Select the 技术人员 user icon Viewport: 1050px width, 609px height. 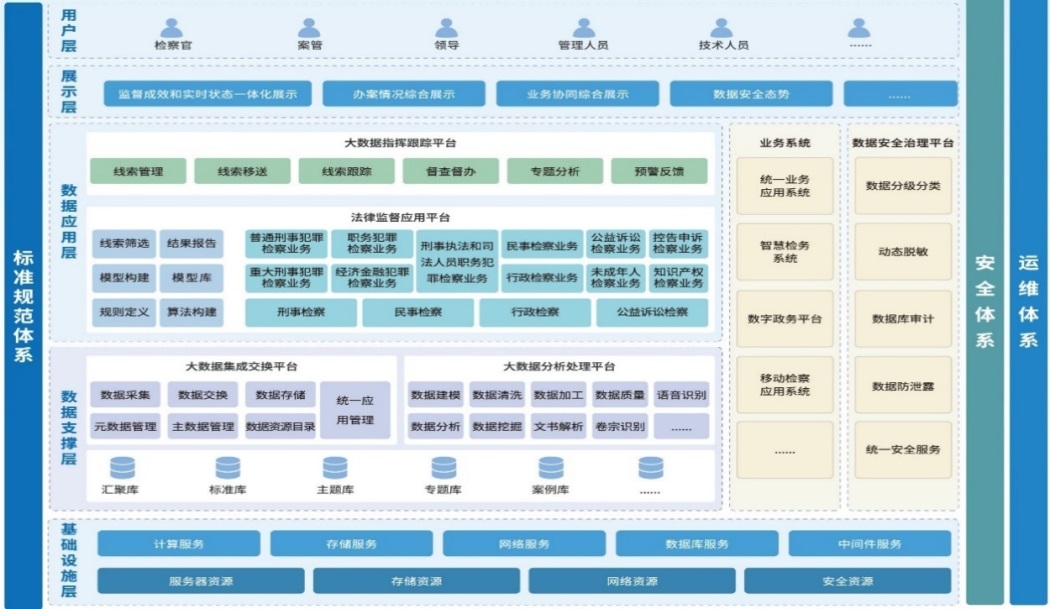(722, 28)
